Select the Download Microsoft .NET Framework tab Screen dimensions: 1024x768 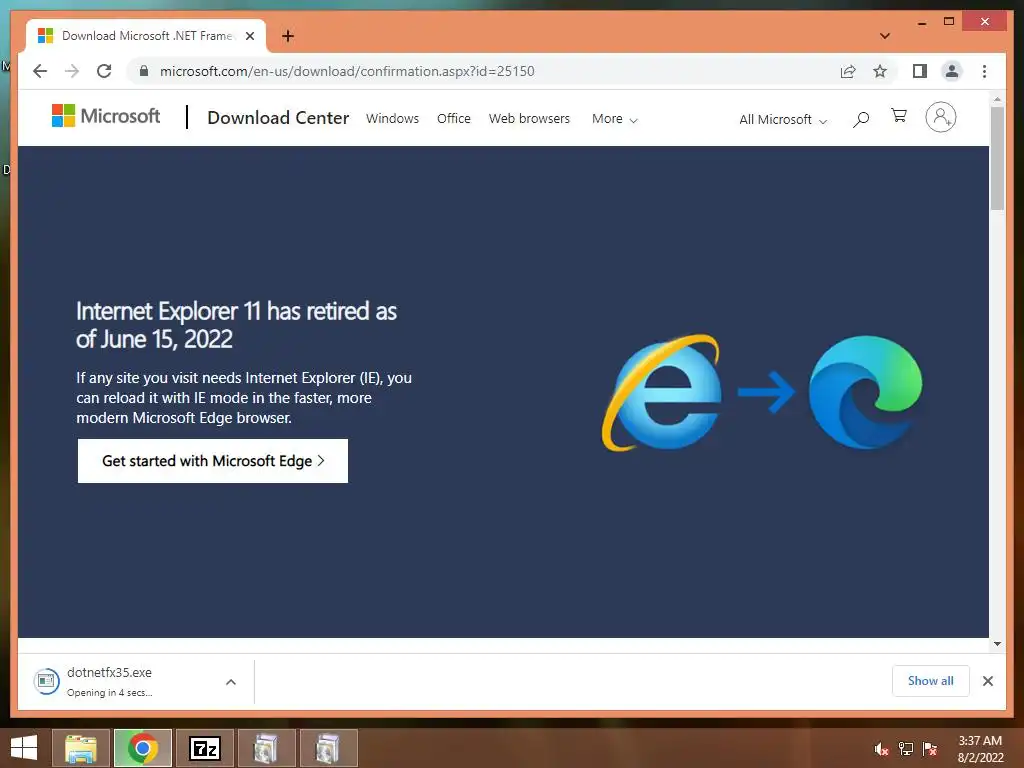[x=146, y=36]
